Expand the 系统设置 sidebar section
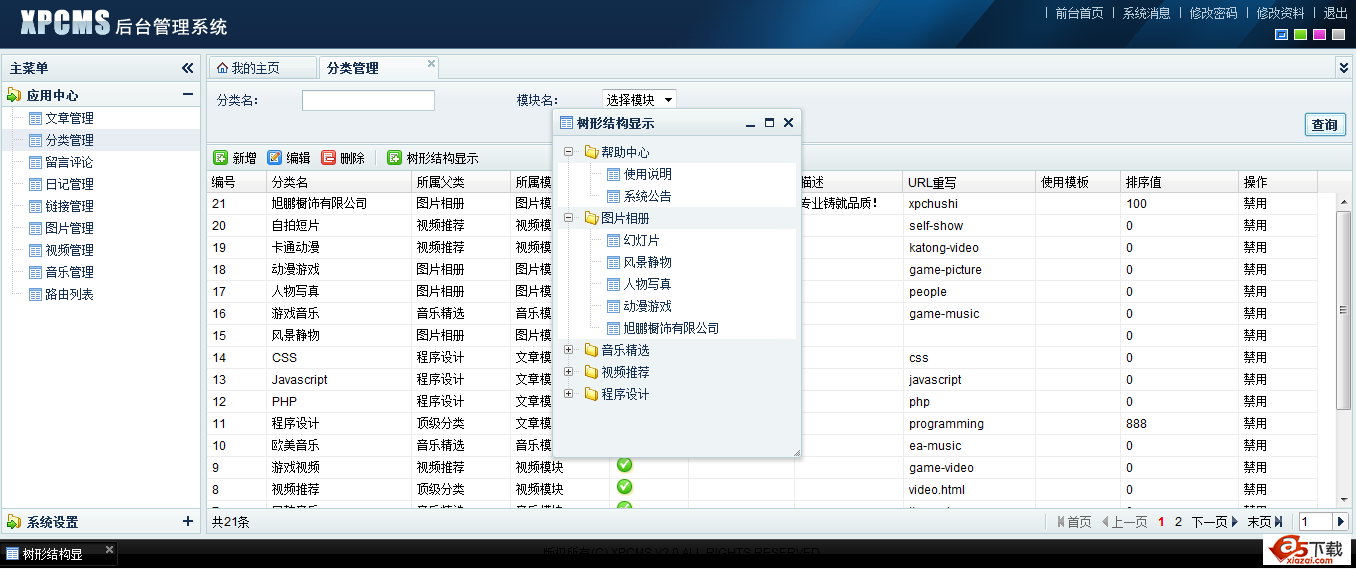The width and height of the screenshot is (1356, 570). (187, 521)
